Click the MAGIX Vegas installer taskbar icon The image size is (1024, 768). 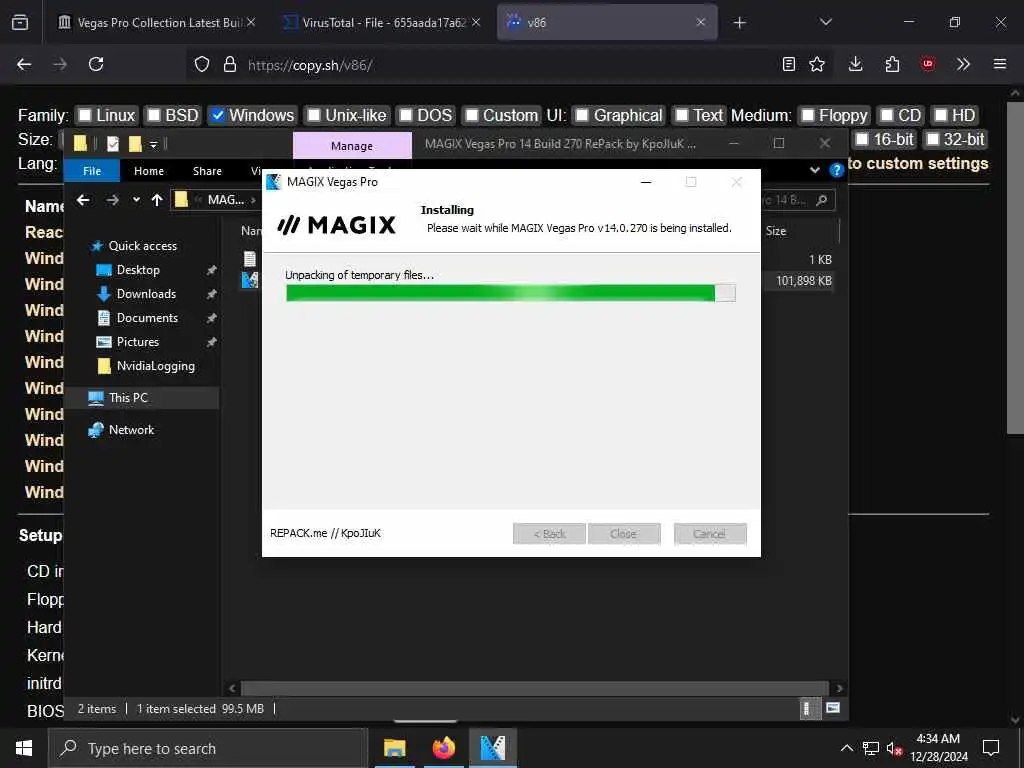pos(492,748)
